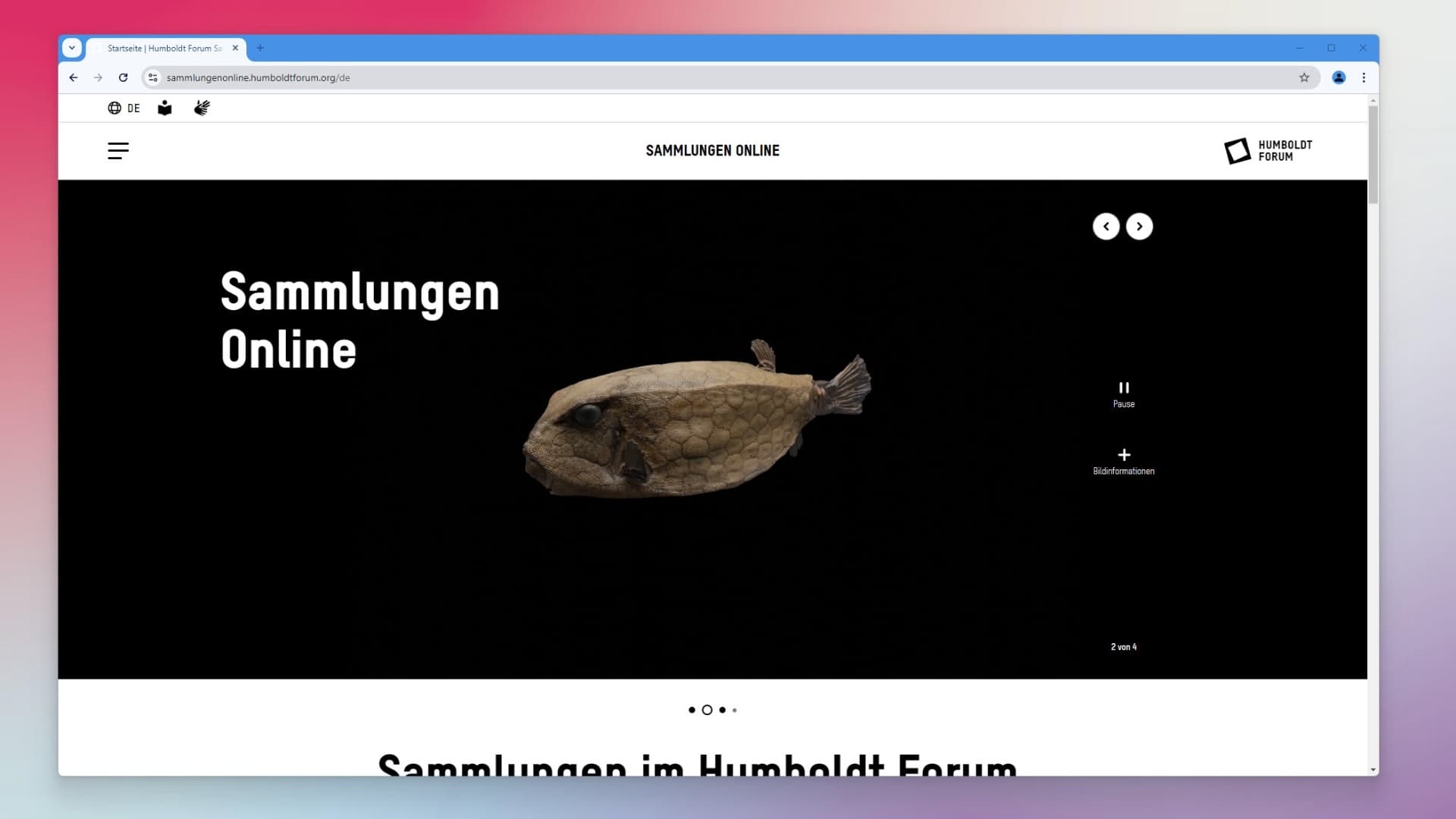
Task: Close the Startseite browser tab
Action: coord(235,48)
